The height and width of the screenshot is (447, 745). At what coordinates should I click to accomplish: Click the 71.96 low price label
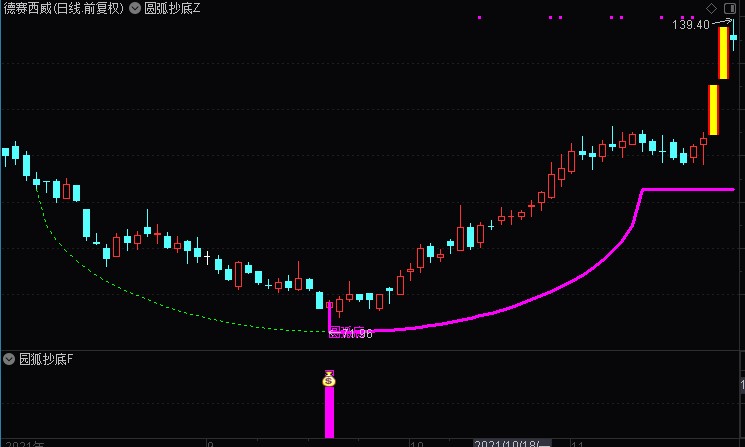pyautogui.click(x=357, y=333)
